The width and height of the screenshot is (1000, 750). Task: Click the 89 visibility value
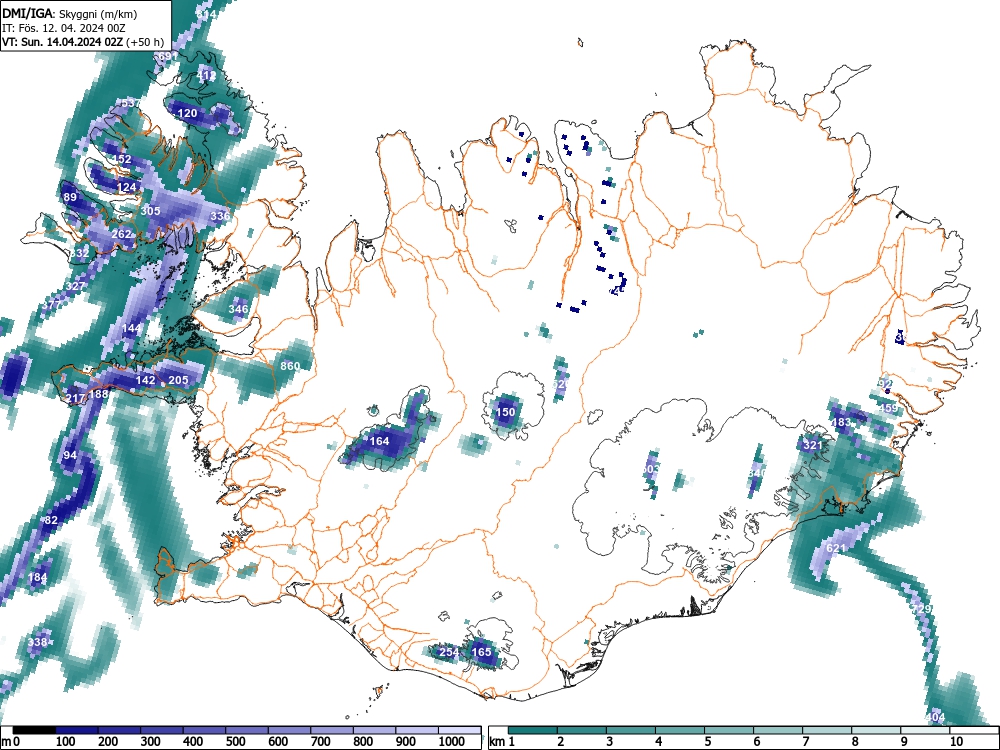pos(70,197)
